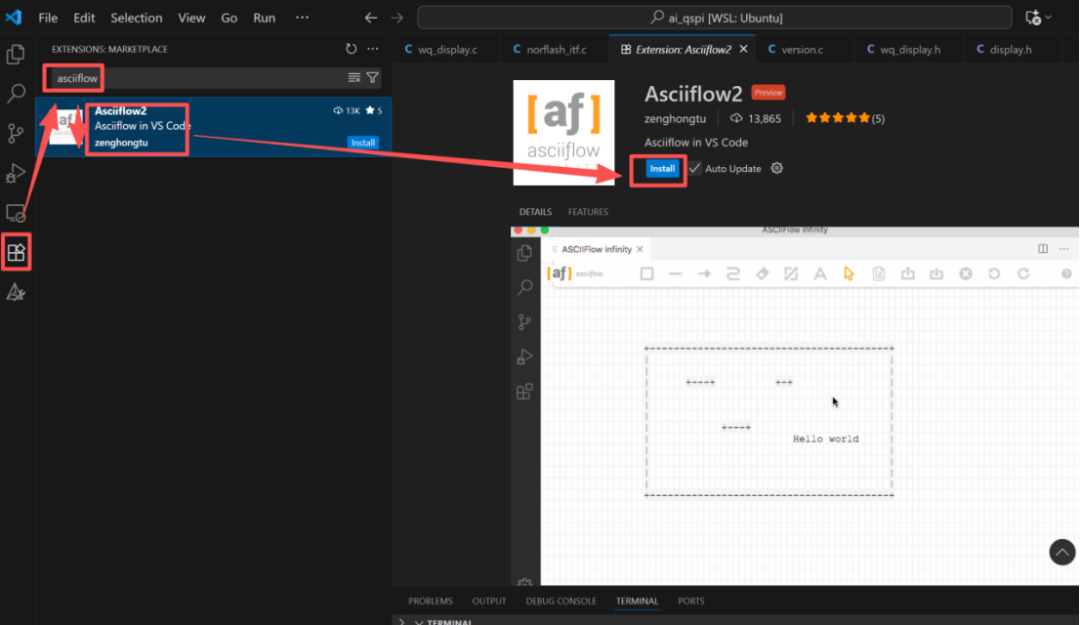Open the extensions panel more actions menu
This screenshot has height=625, width=1080.
[373, 49]
